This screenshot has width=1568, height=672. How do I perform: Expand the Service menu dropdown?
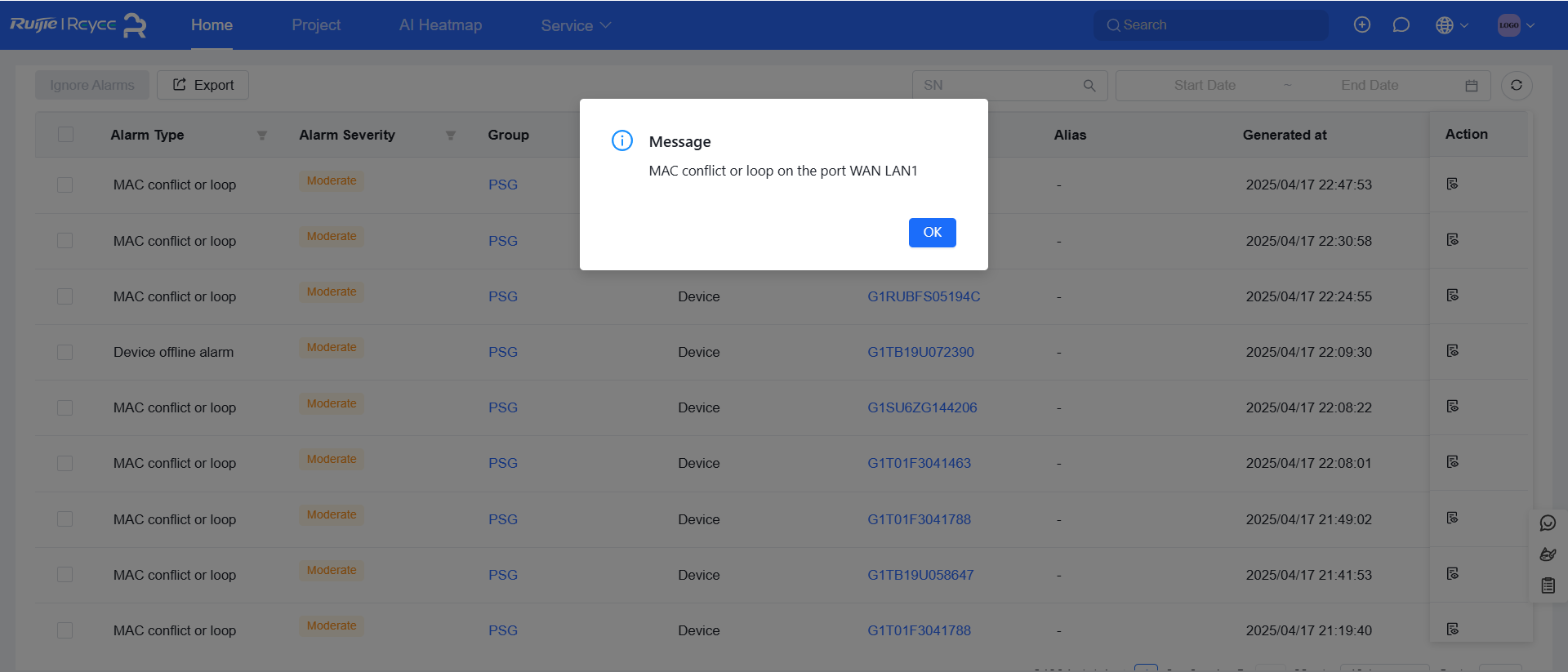coord(576,25)
